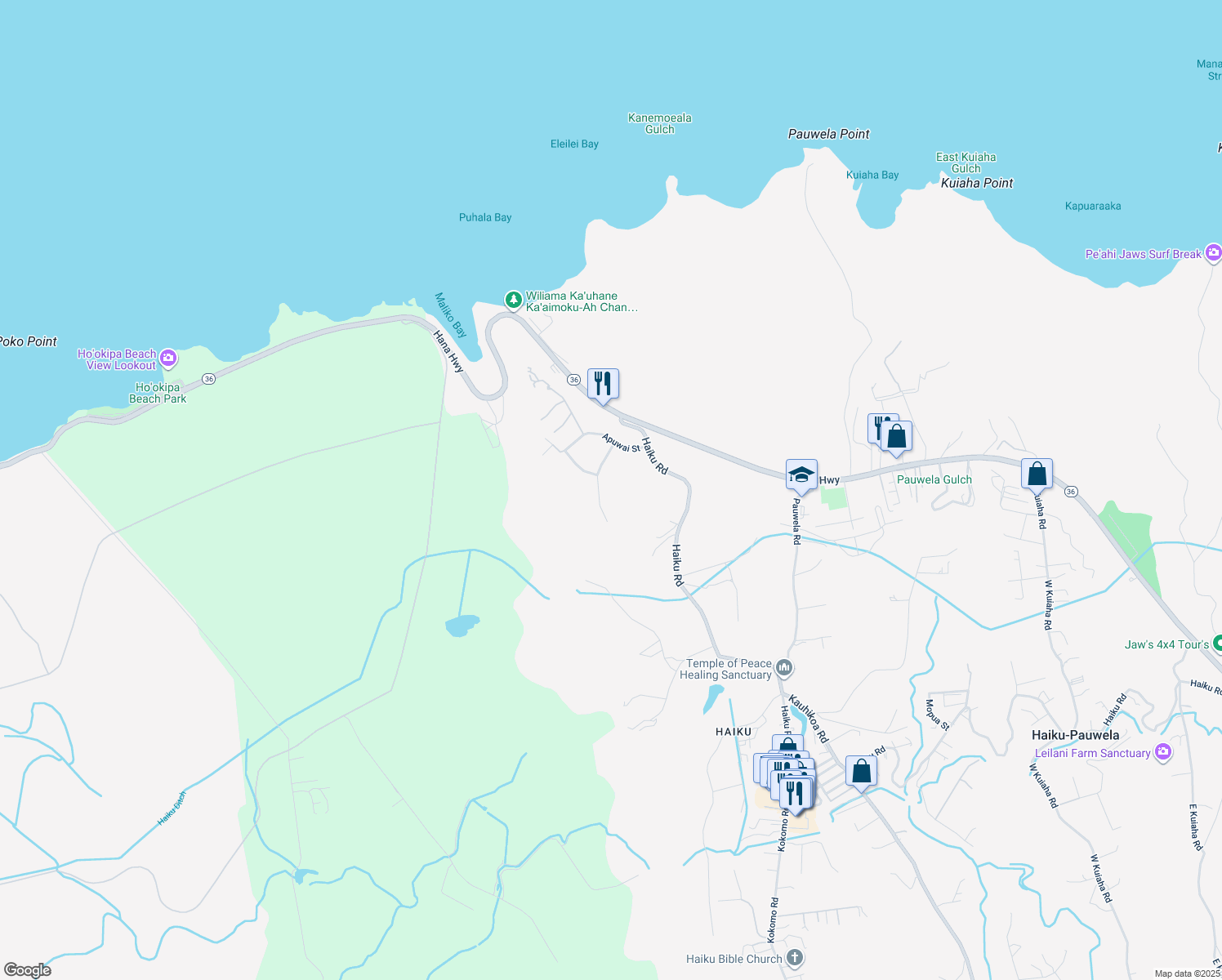Click the East Kuiaha Gulch label
This screenshot has width=1222, height=980.
tap(966, 163)
